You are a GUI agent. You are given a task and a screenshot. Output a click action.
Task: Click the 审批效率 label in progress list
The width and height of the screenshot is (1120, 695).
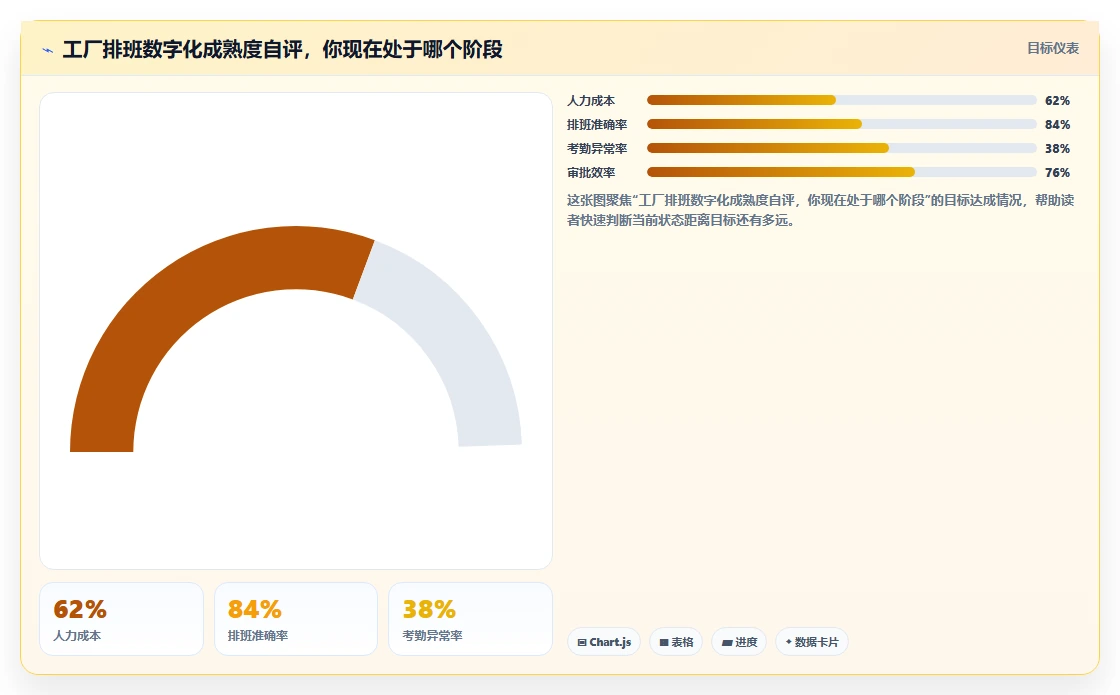point(591,172)
